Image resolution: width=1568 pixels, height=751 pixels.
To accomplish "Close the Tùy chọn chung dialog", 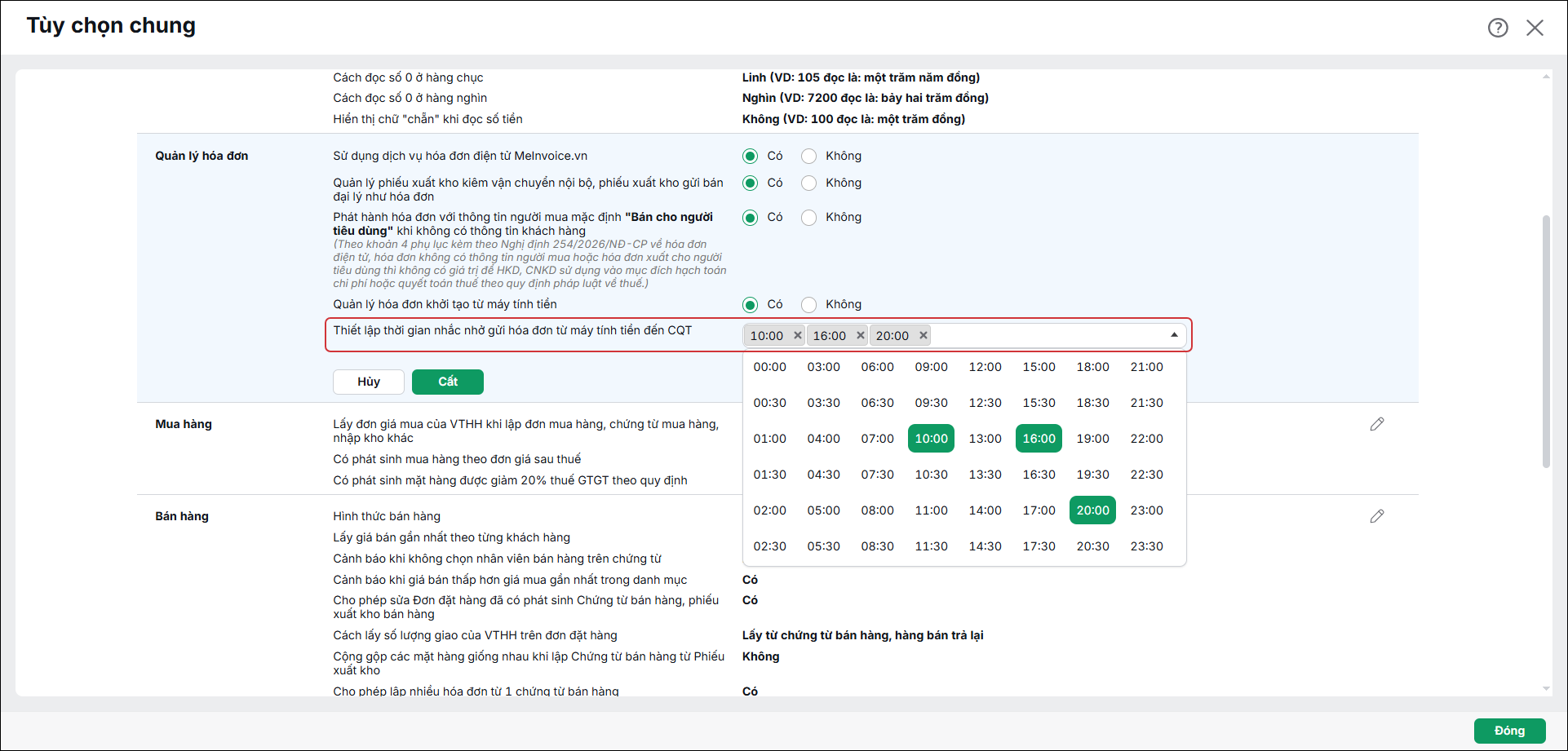I will (x=1535, y=28).
